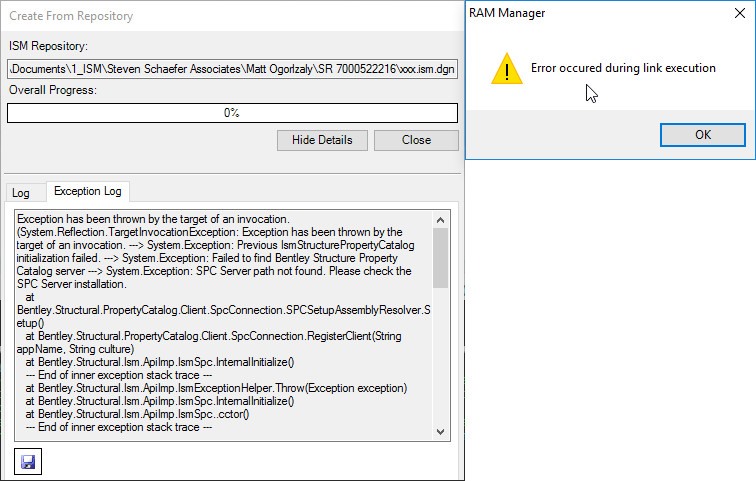Click the Close button
The width and height of the screenshot is (756, 481).
[x=416, y=140]
